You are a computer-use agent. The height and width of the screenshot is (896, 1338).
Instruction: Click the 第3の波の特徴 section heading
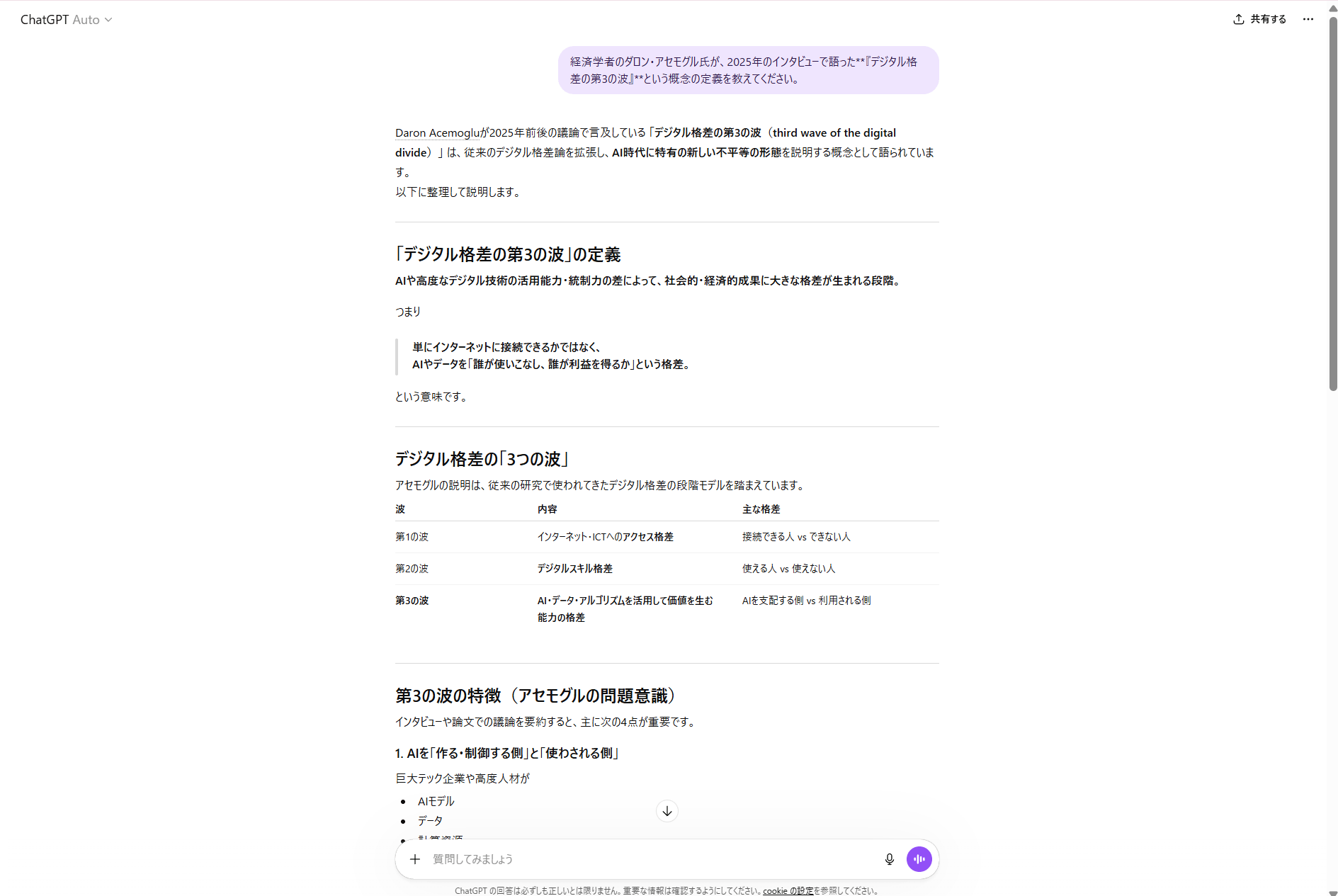point(535,696)
